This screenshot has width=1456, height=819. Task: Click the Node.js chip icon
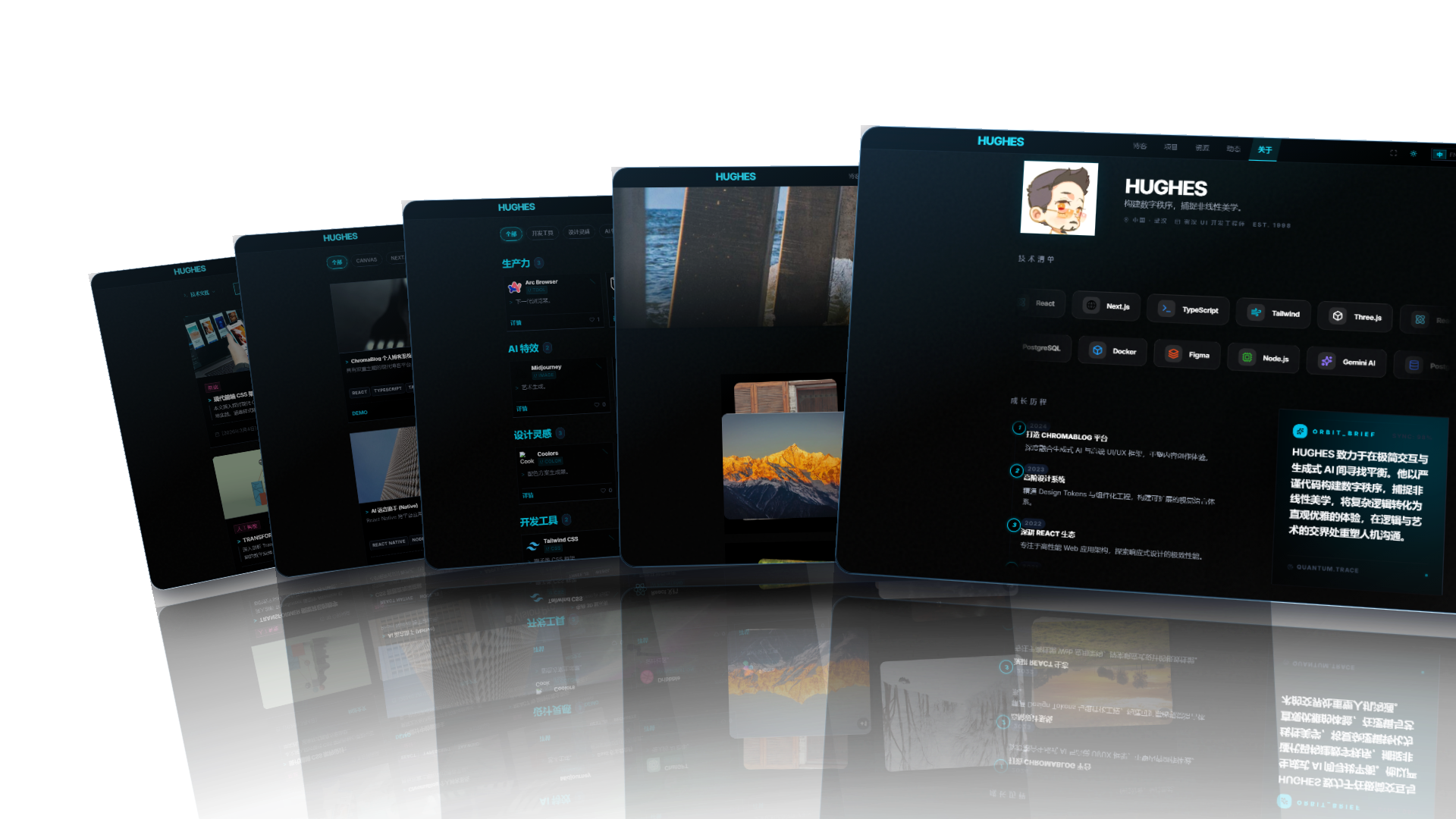(1247, 357)
